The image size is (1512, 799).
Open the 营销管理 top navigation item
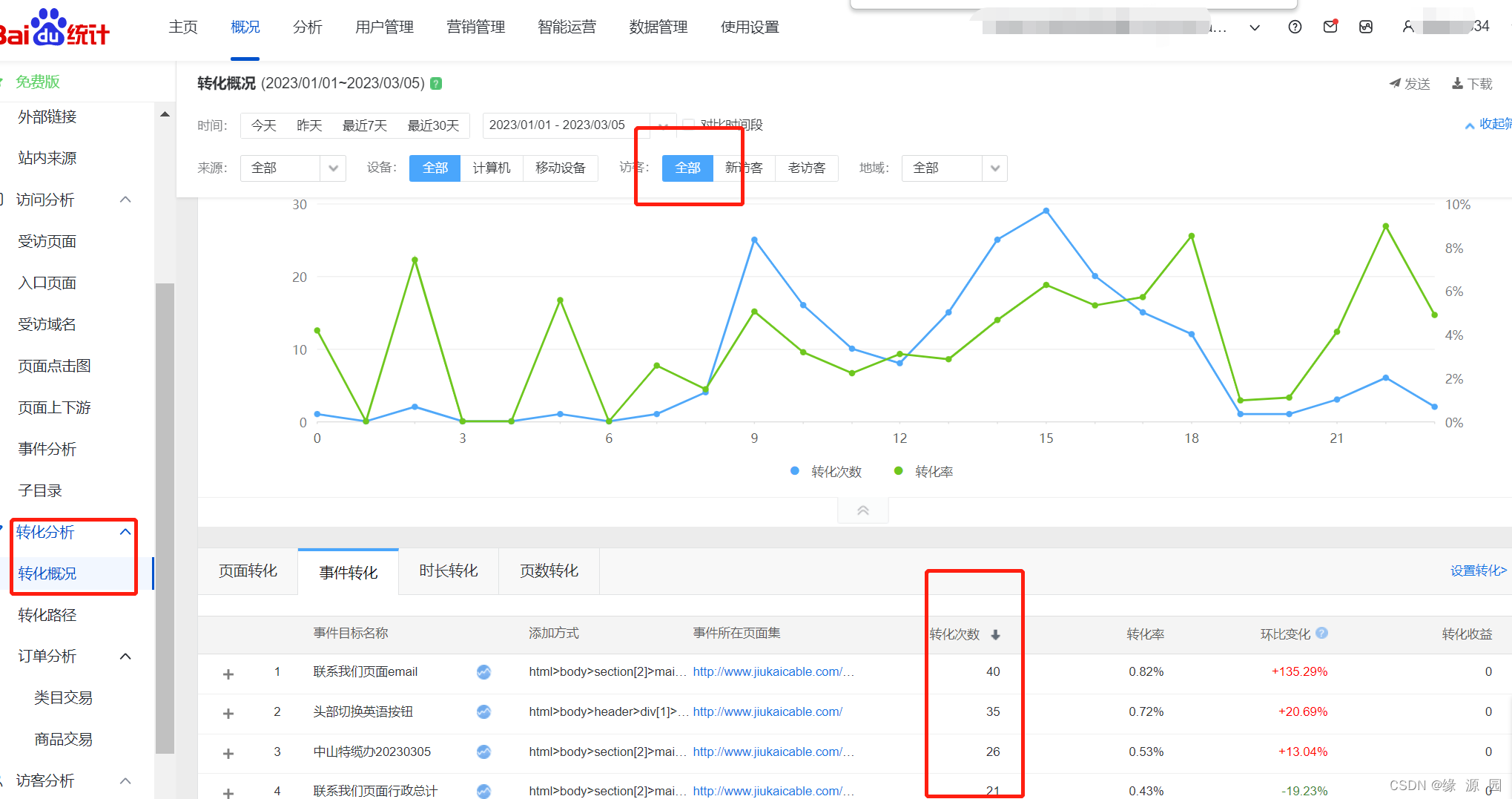pyautogui.click(x=475, y=27)
